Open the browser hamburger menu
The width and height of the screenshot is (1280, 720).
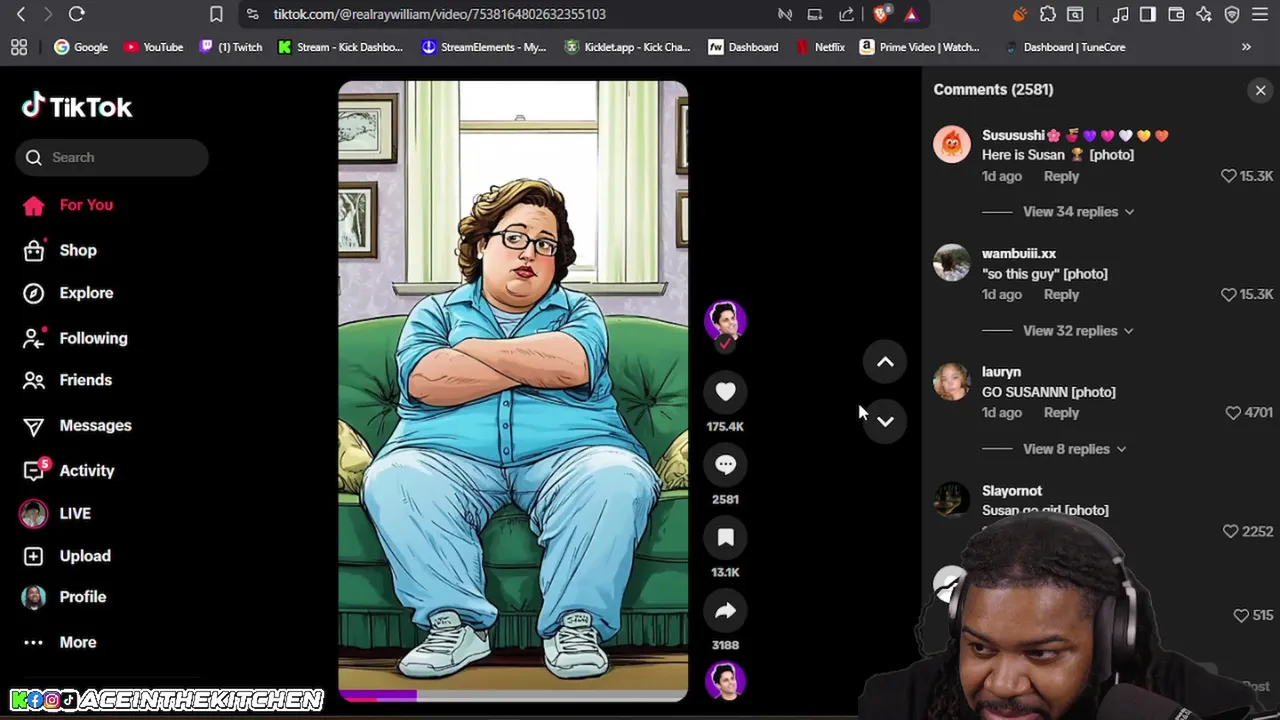click(x=1260, y=14)
